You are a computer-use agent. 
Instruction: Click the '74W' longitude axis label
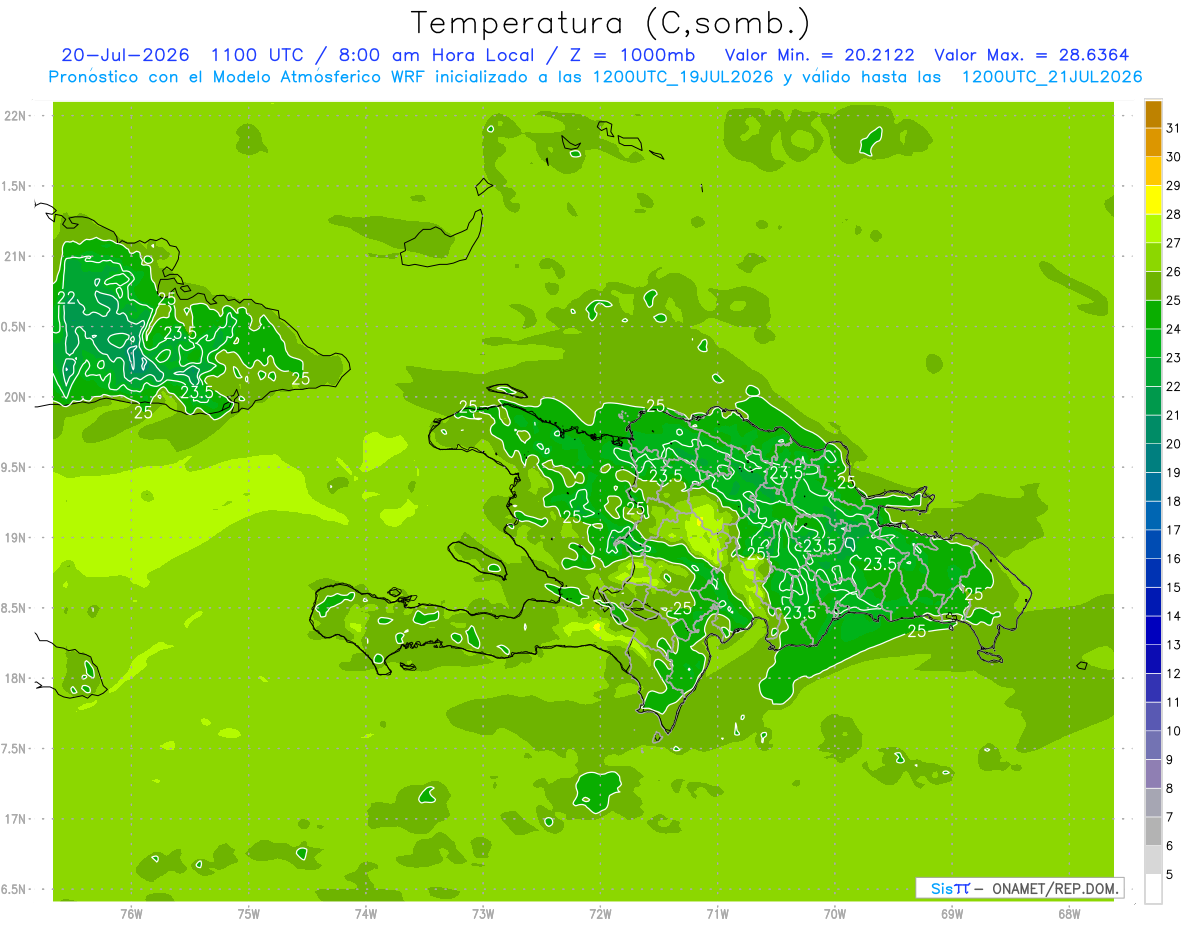point(366,914)
